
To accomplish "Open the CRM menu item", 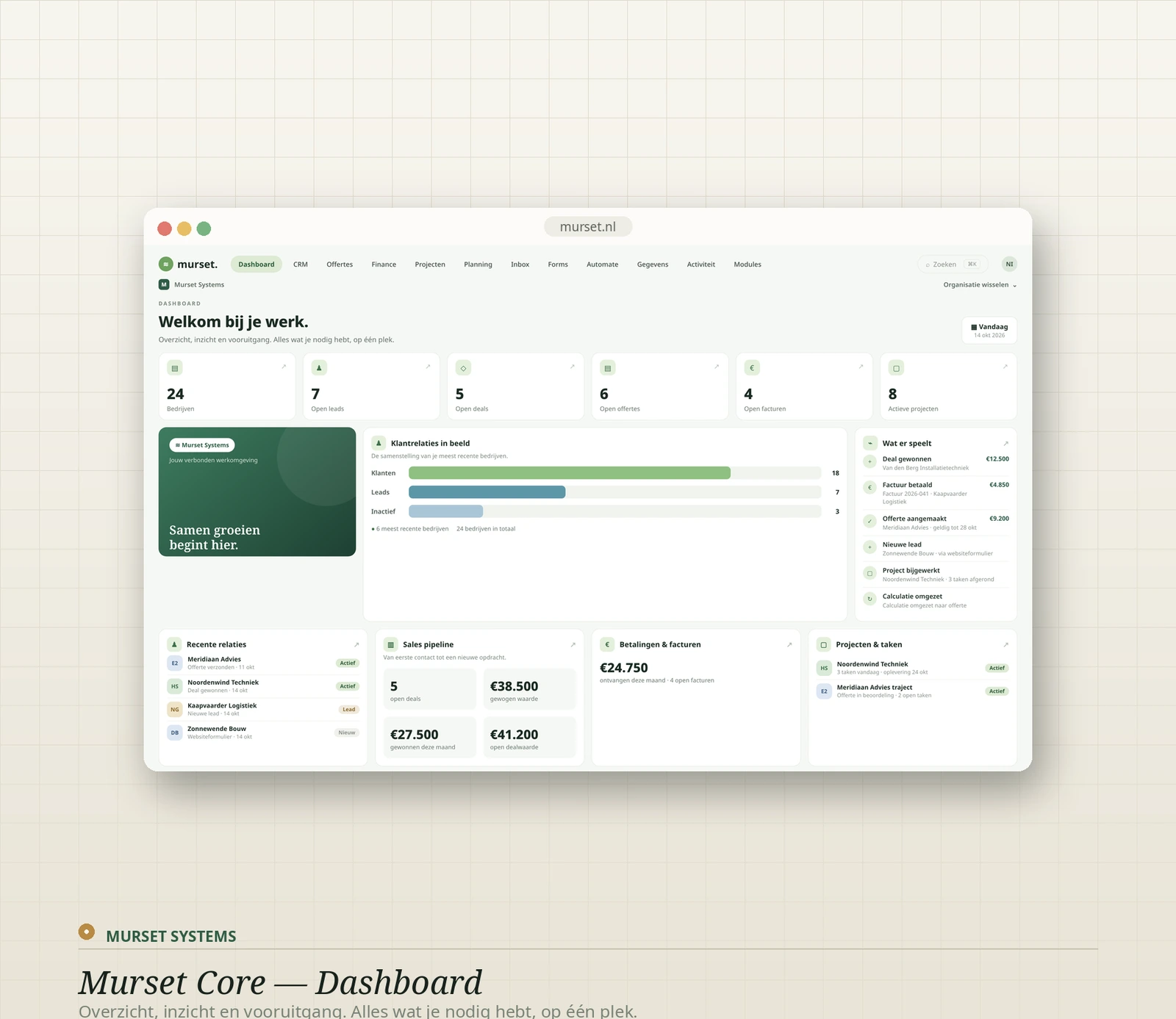I will coord(301,264).
